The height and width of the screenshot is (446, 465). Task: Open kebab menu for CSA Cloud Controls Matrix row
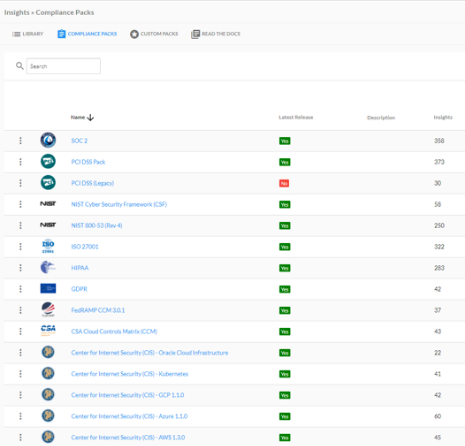pyautogui.click(x=20, y=331)
